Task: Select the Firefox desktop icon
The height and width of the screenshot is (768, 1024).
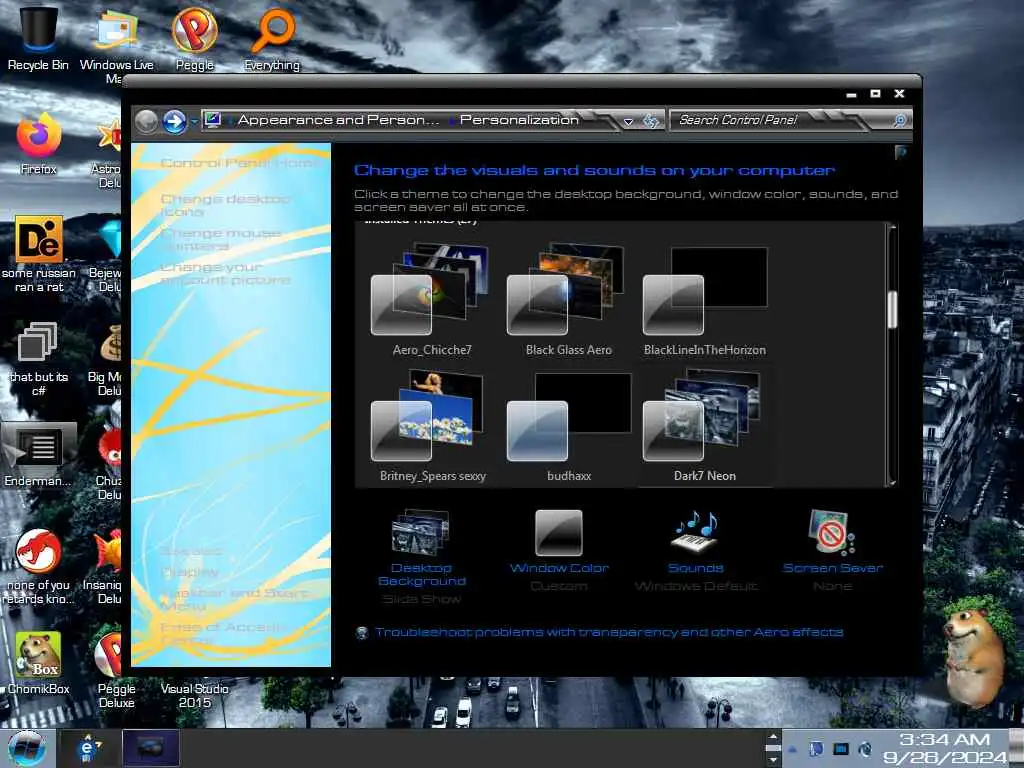Action: coord(39,144)
